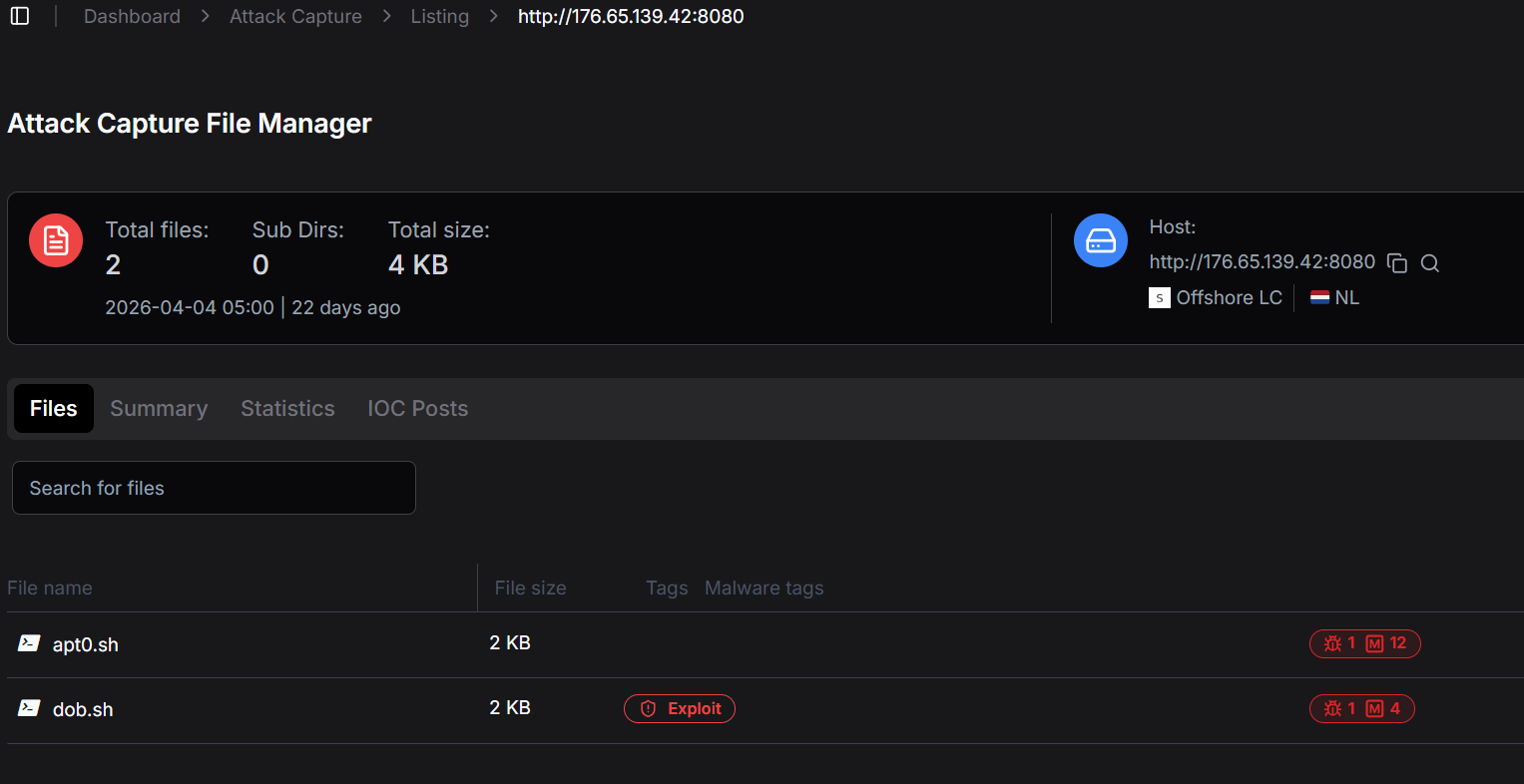Screen dimensions: 1524x784
Task: Click the apt0.sh script file icon
Action: click(x=29, y=643)
